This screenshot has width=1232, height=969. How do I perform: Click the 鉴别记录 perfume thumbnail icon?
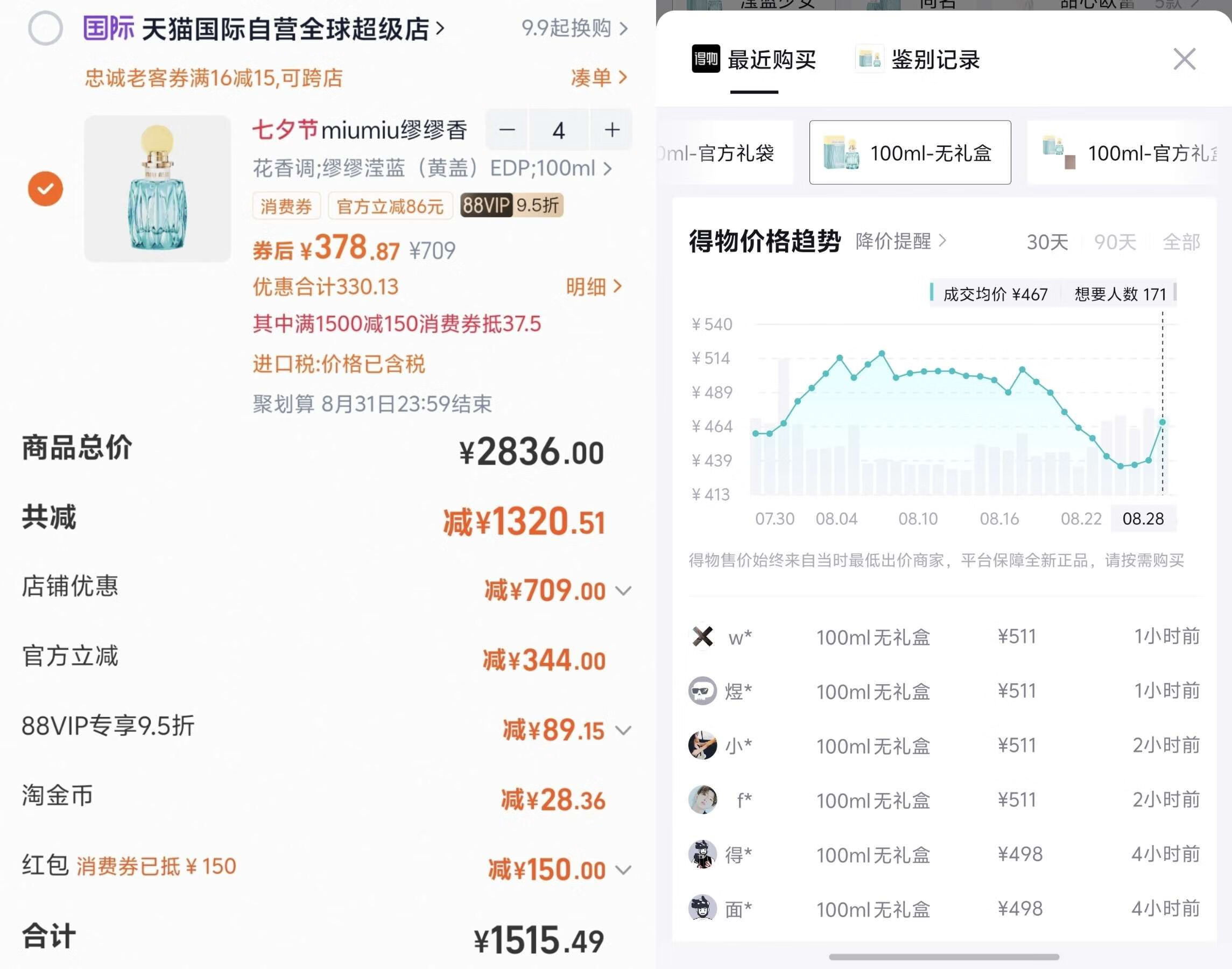point(869,59)
